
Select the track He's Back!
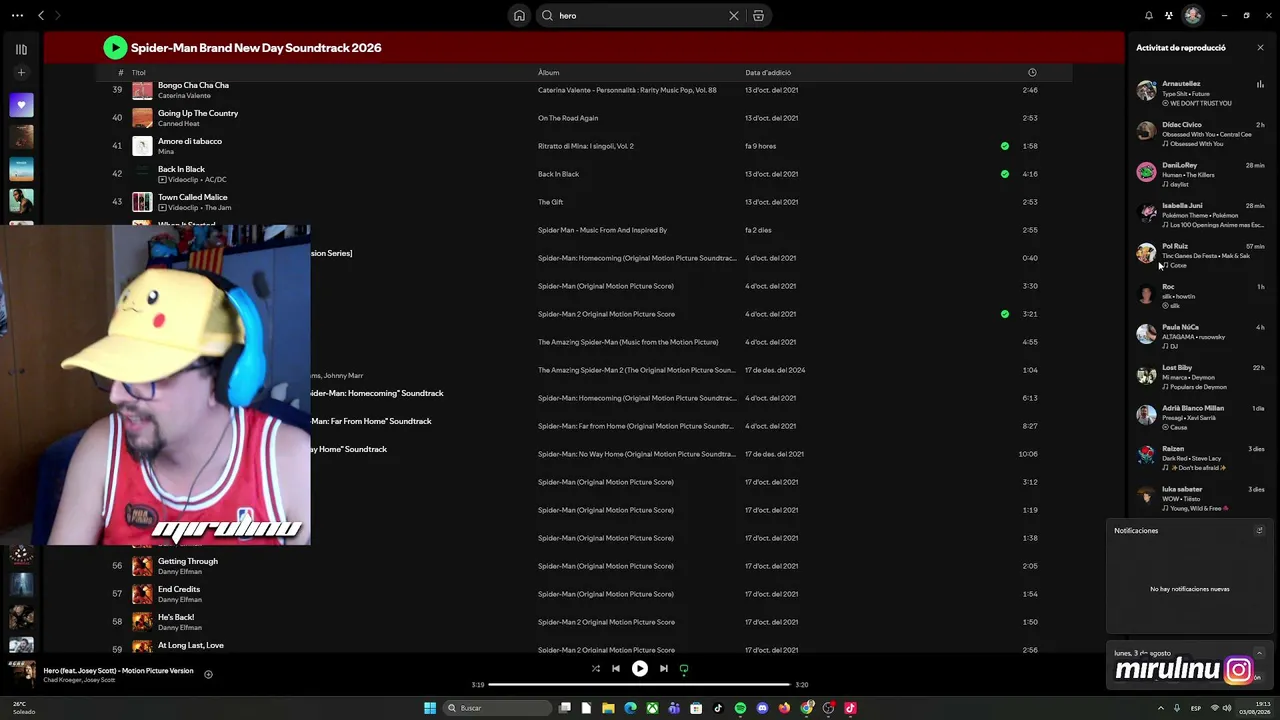click(x=176, y=617)
